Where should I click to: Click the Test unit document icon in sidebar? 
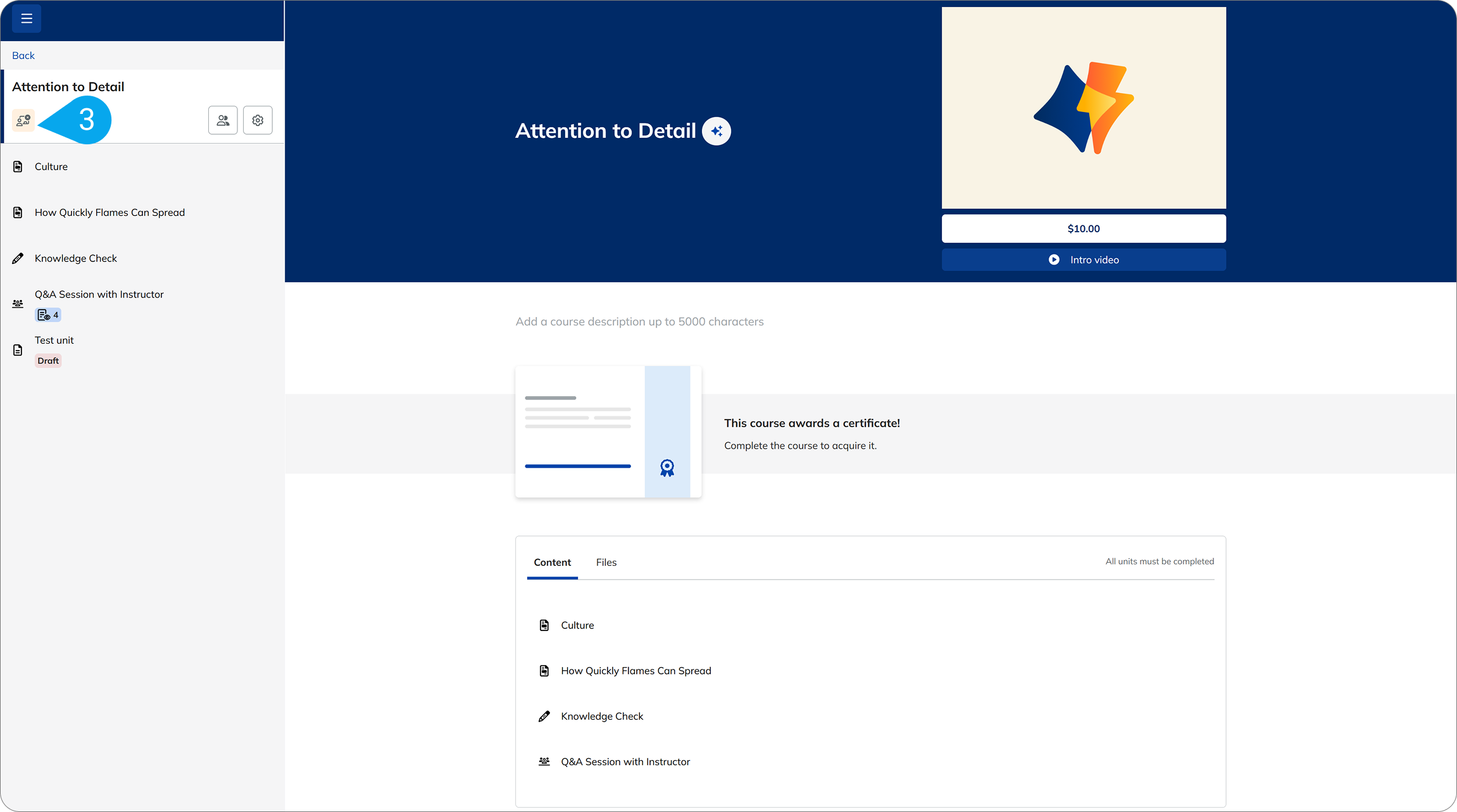coord(18,350)
